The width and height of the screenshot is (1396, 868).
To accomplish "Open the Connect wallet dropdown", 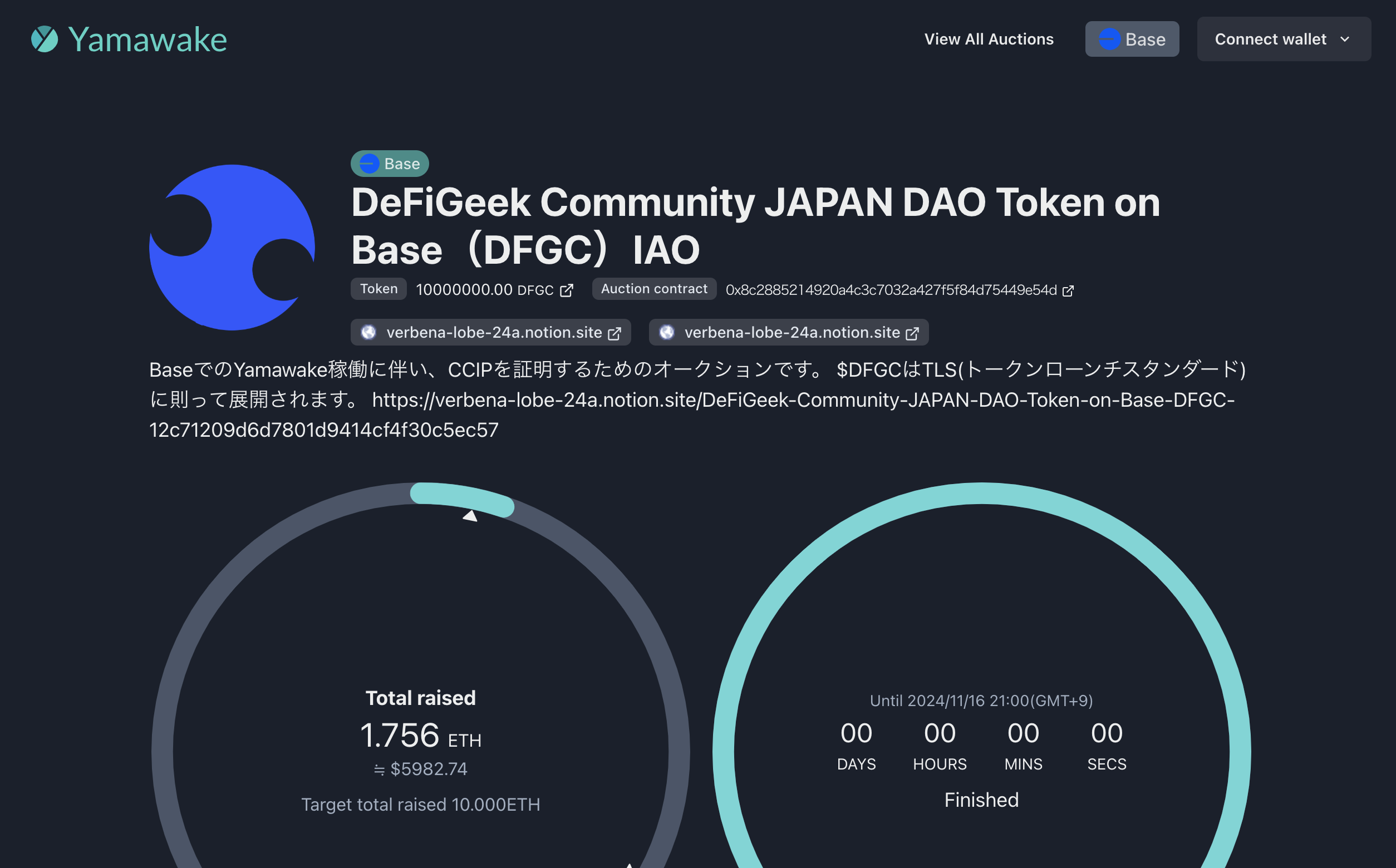I will pos(1284,39).
